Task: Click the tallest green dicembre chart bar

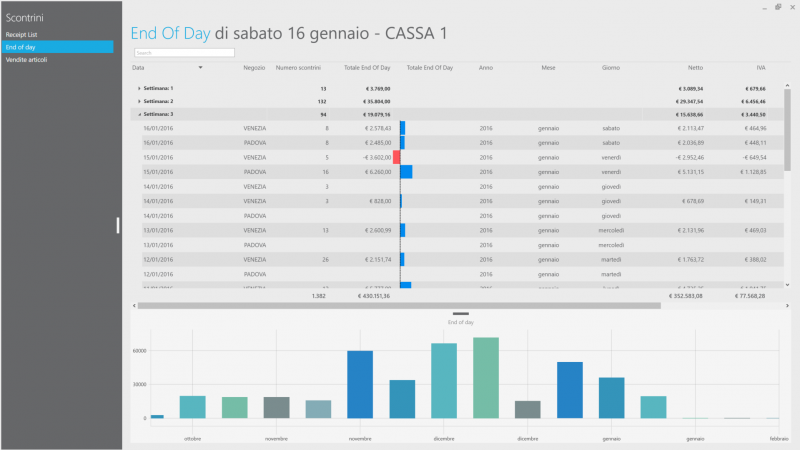Action: click(x=486, y=378)
